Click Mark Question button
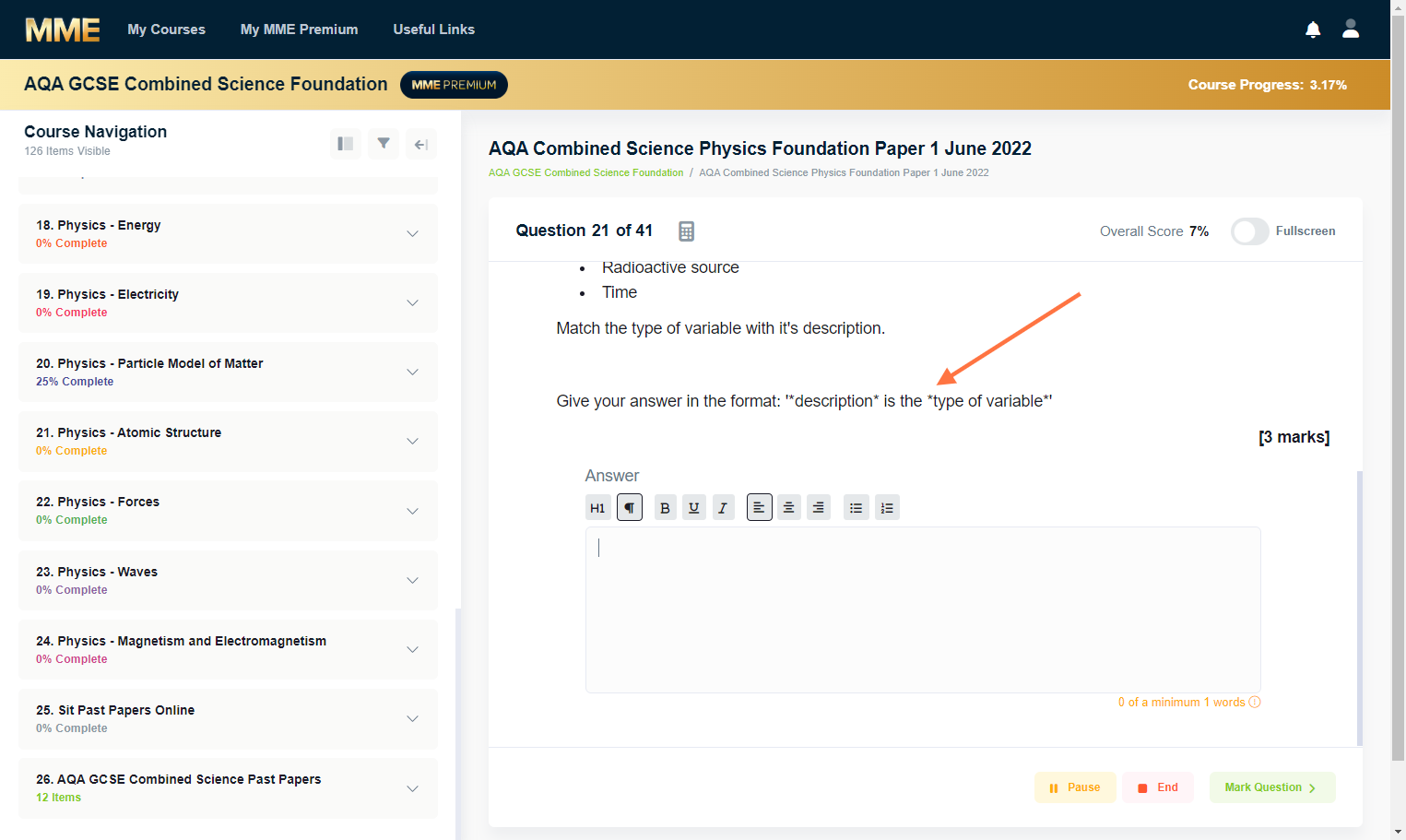Screen dimensions: 1406x840 click(1272, 787)
